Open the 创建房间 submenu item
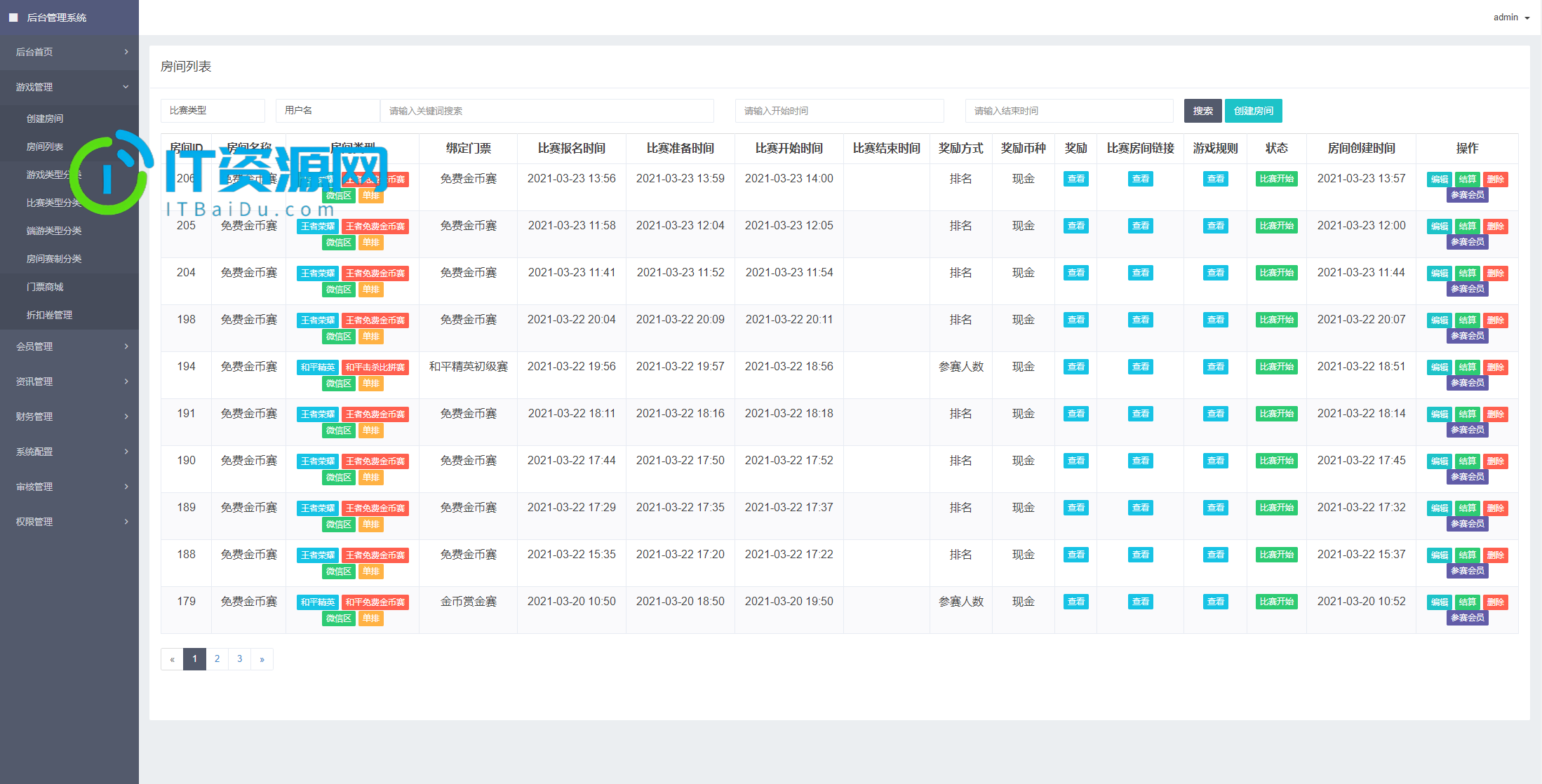1542x784 pixels. 69,119
